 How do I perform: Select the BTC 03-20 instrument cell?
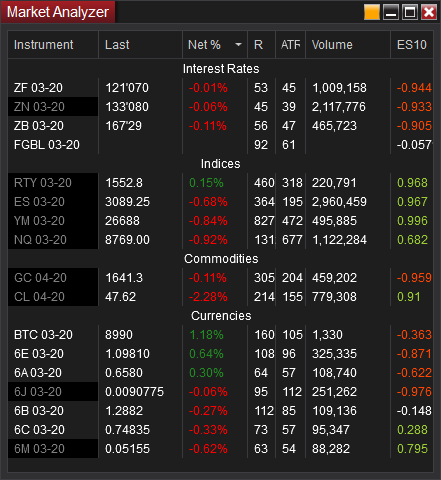[x=53, y=335]
